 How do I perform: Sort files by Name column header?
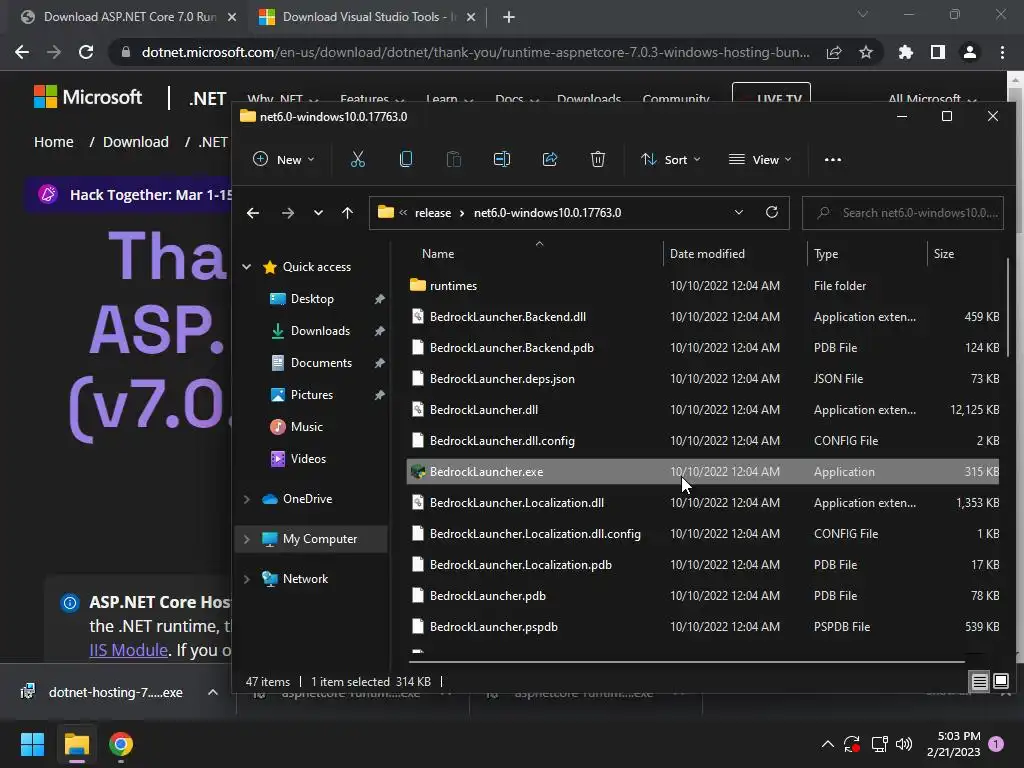pyautogui.click(x=438, y=253)
